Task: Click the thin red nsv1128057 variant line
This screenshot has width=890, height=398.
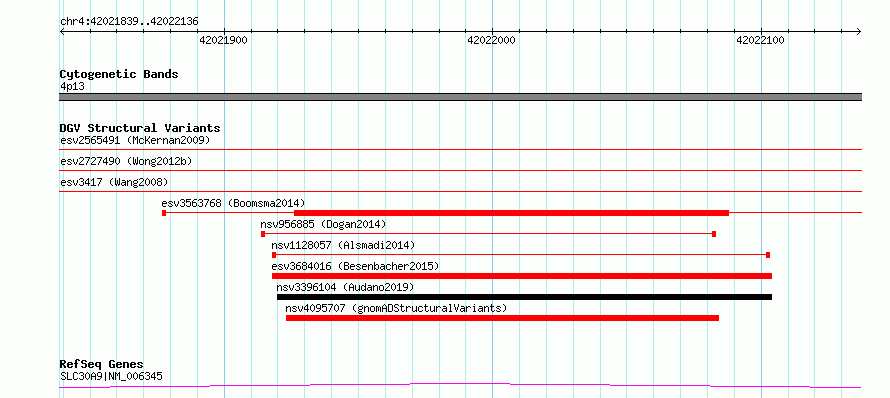Action: pos(521,255)
